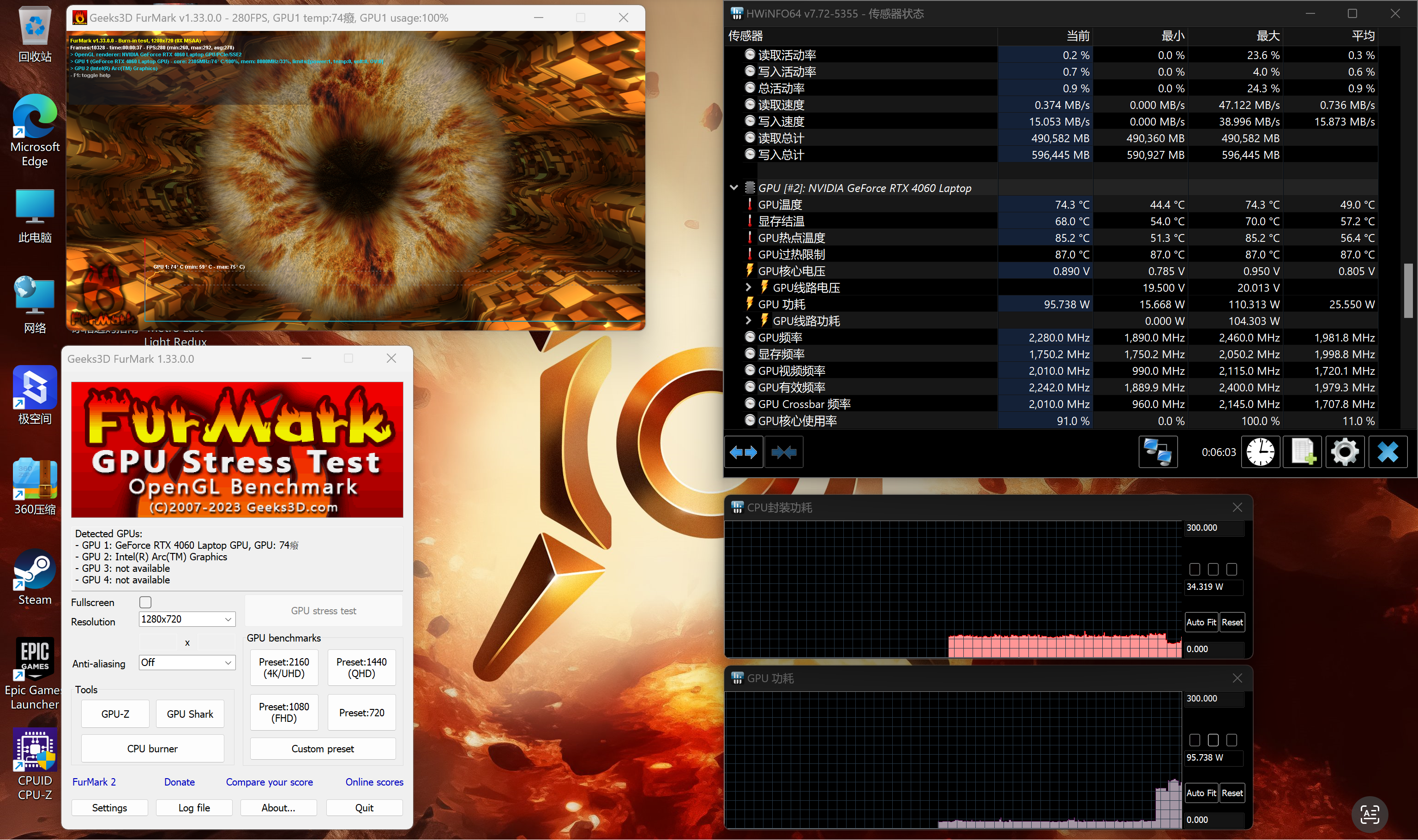The image size is (1418, 840).
Task: Open the Anti-aliasing Off dropdown
Action: (x=187, y=663)
